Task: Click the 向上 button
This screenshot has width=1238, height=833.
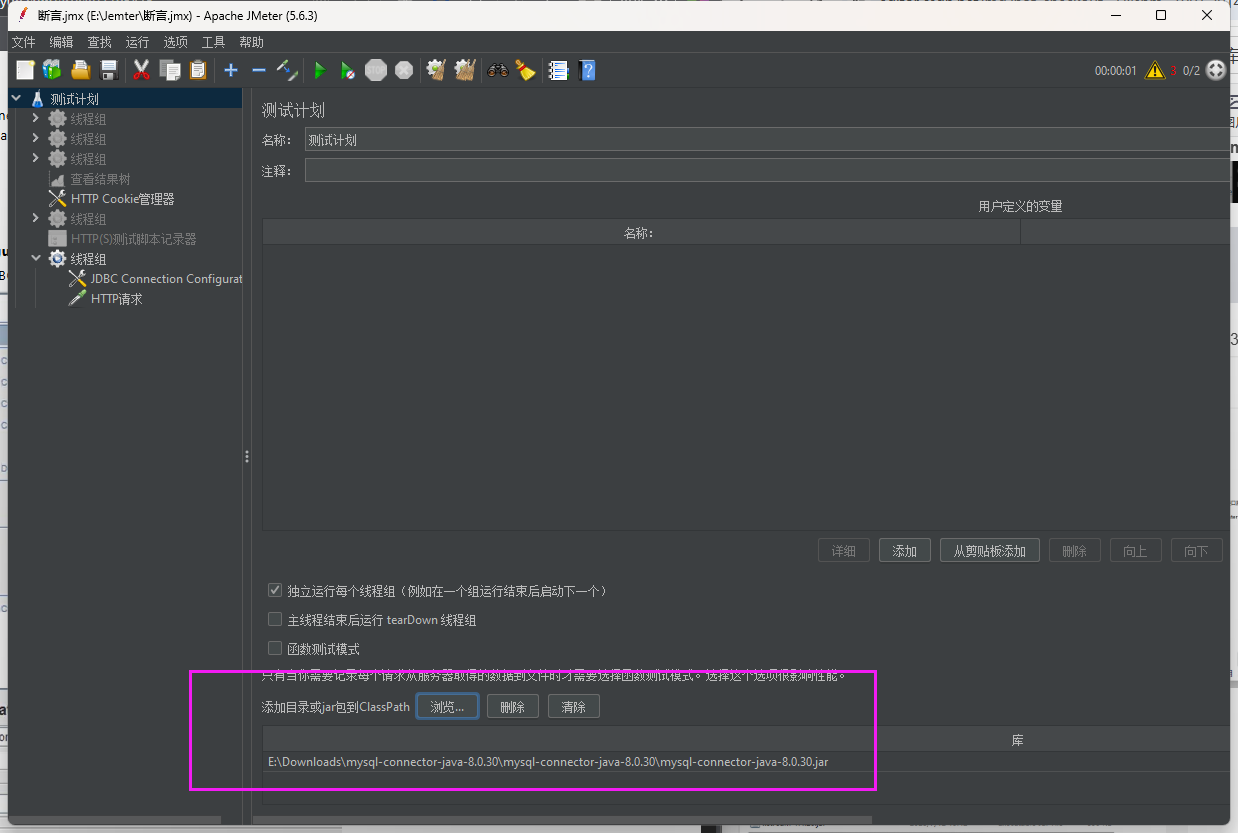Action: (x=1135, y=550)
